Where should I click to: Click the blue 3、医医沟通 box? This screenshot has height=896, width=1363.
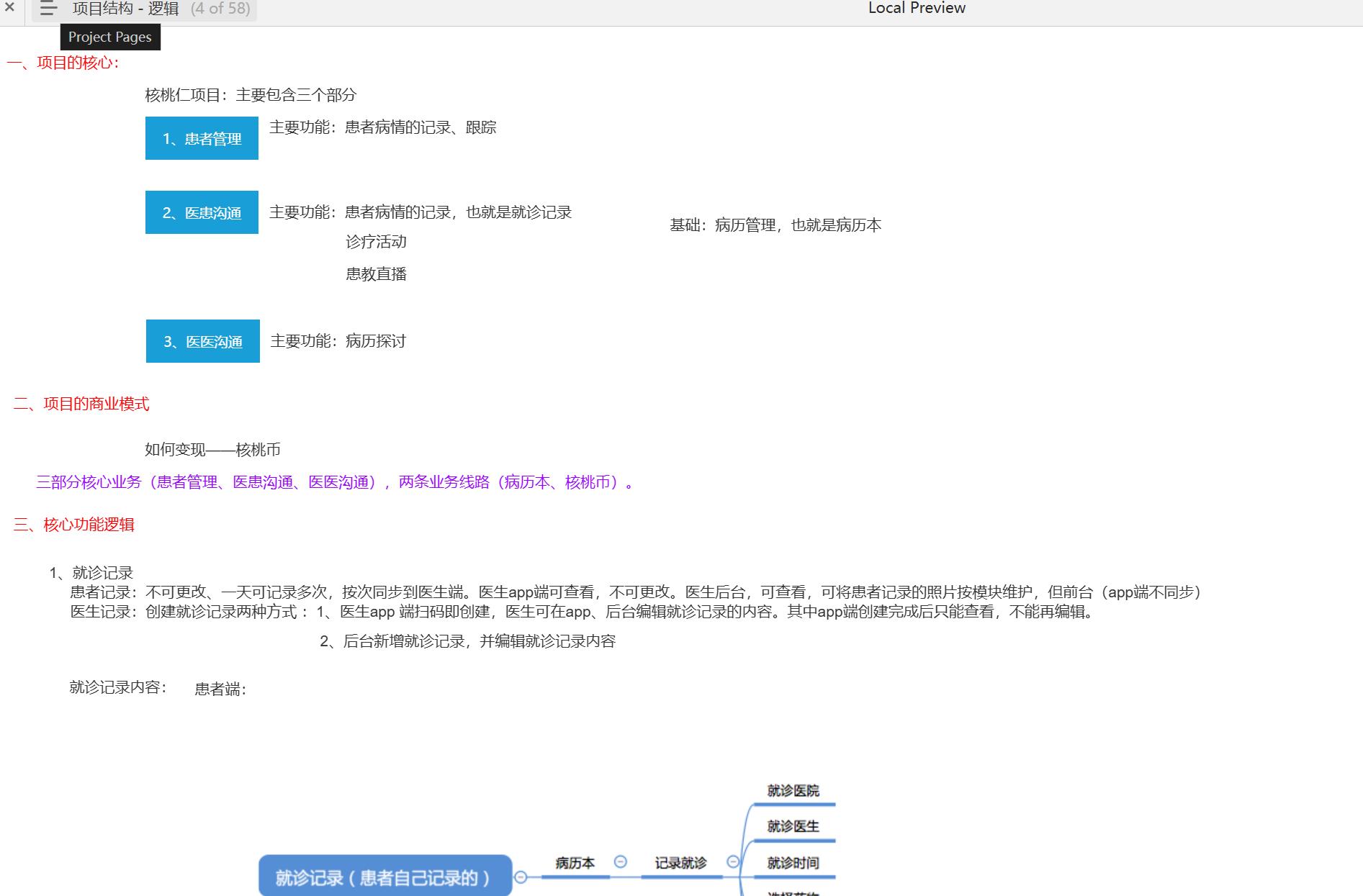pyautogui.click(x=202, y=341)
